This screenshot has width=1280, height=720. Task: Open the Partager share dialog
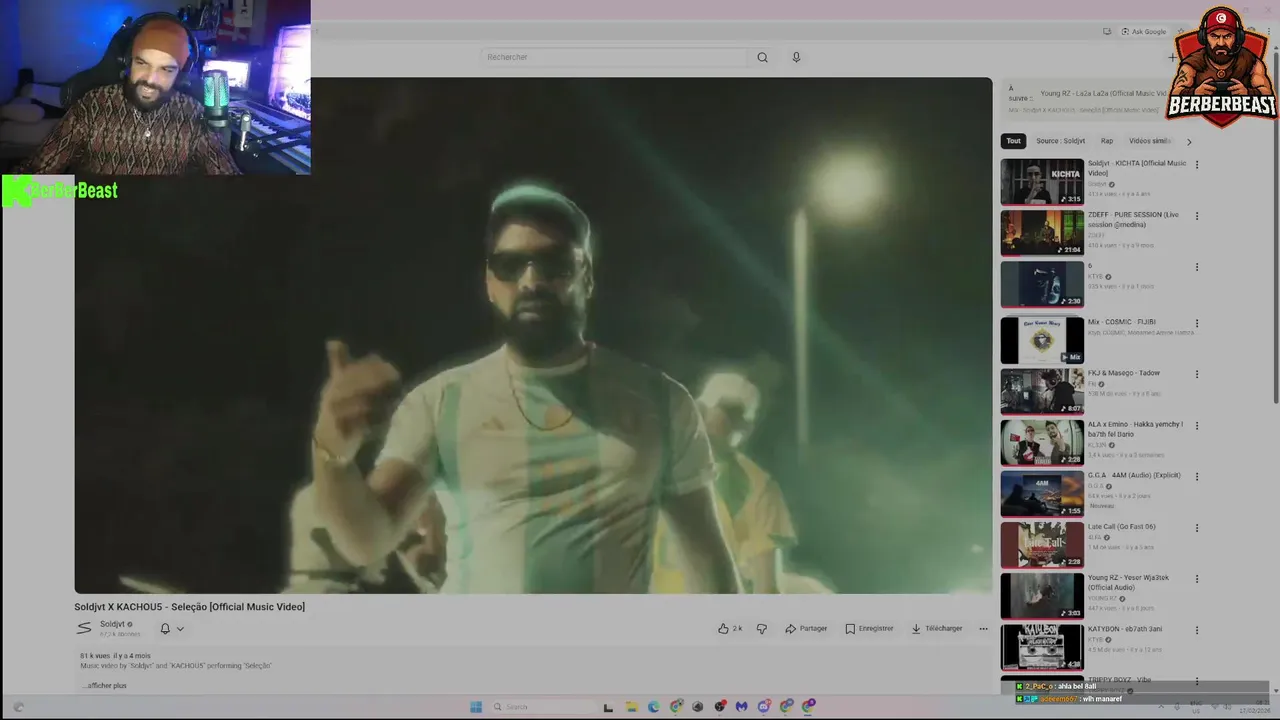click(806, 628)
